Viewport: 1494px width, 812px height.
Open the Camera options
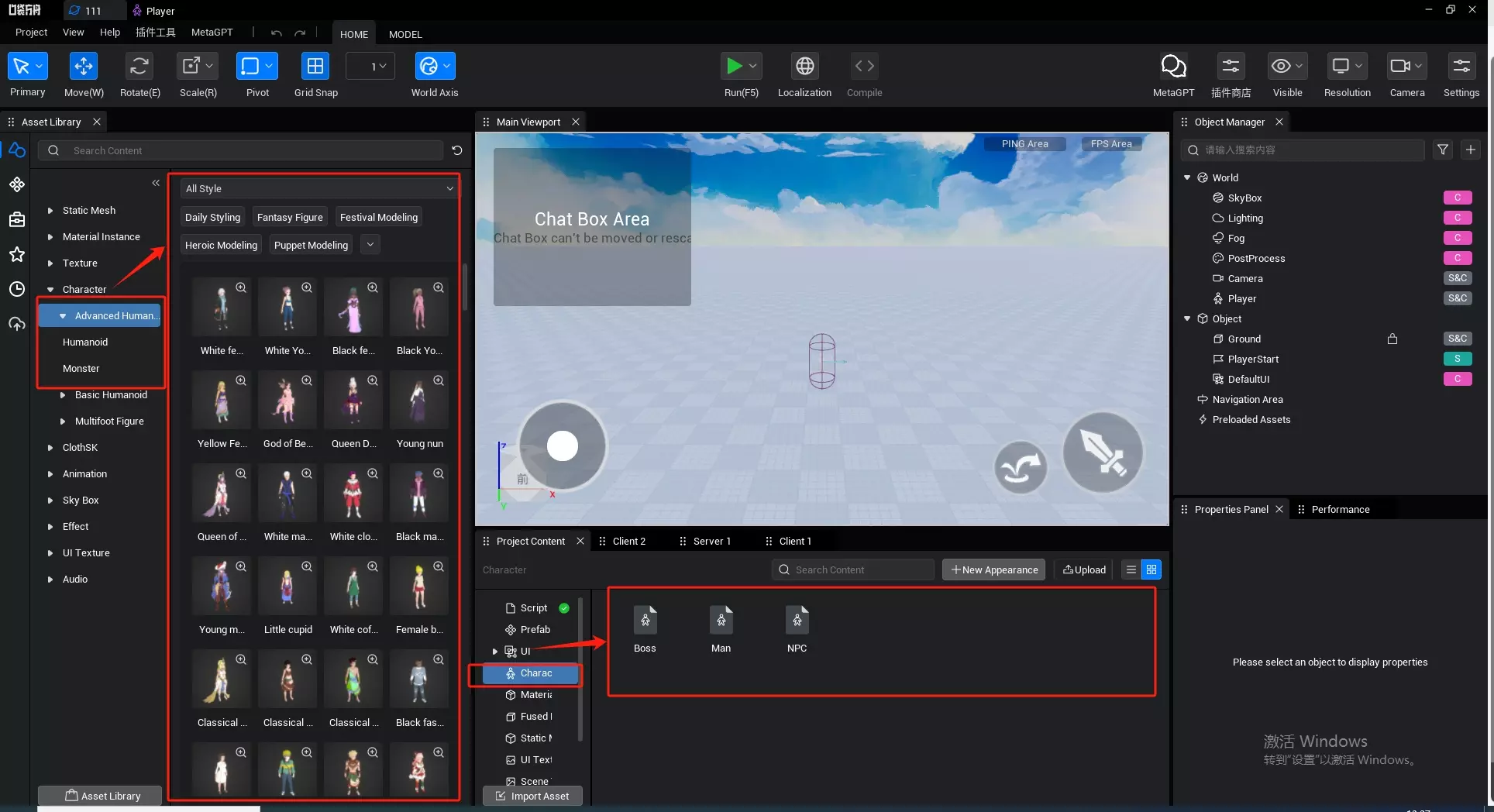point(1406,67)
